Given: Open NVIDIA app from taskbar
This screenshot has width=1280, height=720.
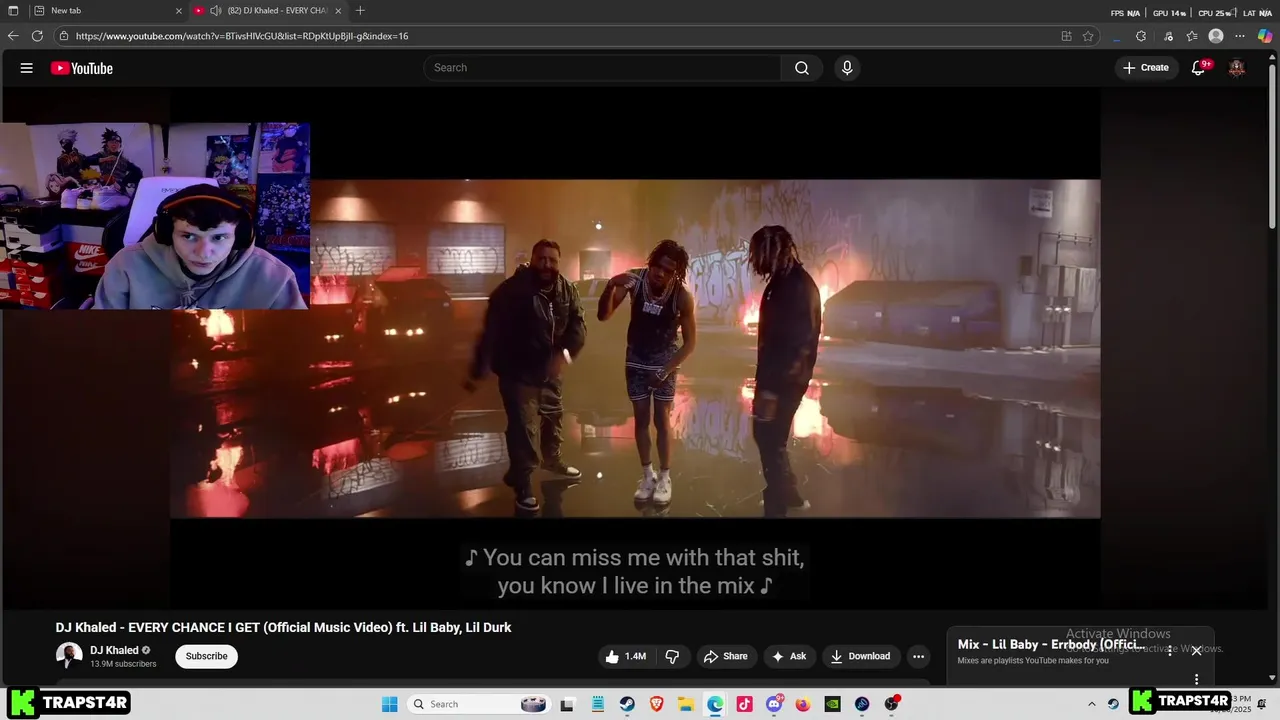Looking at the screenshot, I should pyautogui.click(x=832, y=704).
